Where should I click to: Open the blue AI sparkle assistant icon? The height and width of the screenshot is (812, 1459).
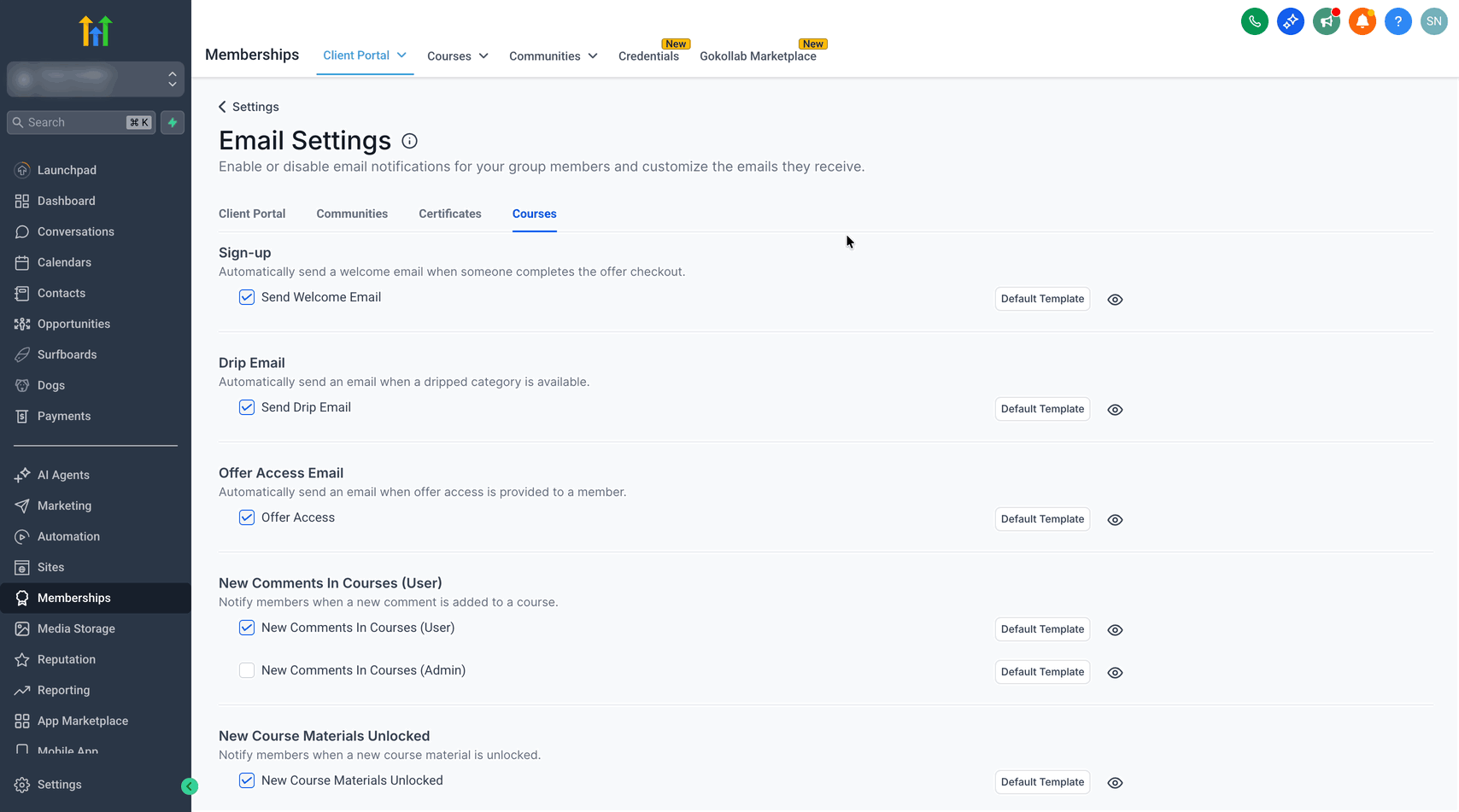coord(1290,21)
